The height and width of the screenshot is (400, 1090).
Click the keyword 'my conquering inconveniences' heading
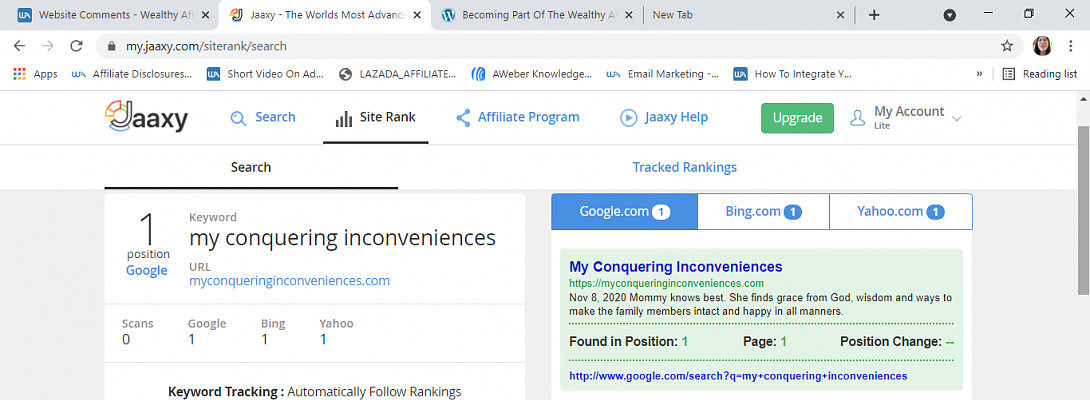click(343, 238)
